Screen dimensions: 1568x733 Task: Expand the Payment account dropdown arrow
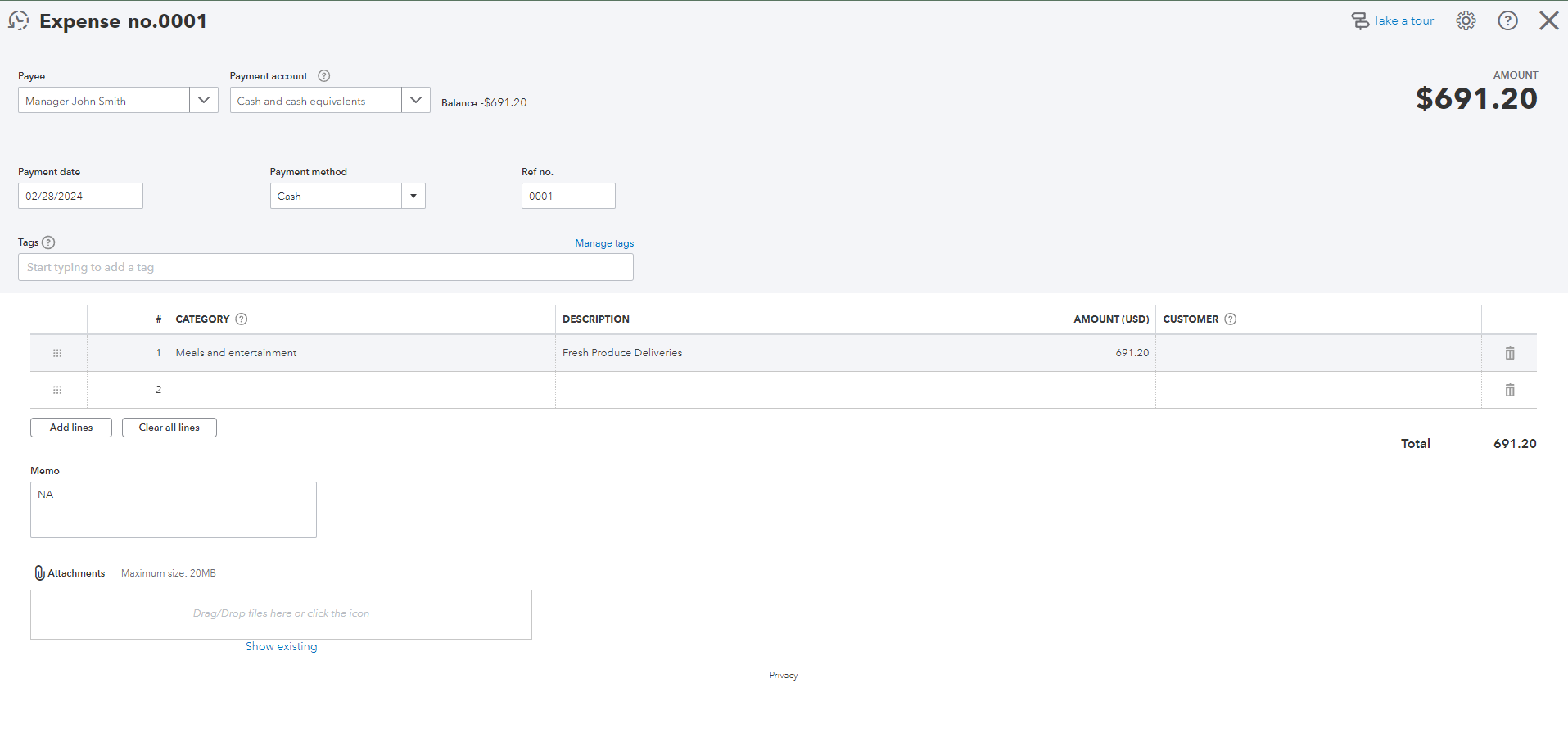[416, 101]
